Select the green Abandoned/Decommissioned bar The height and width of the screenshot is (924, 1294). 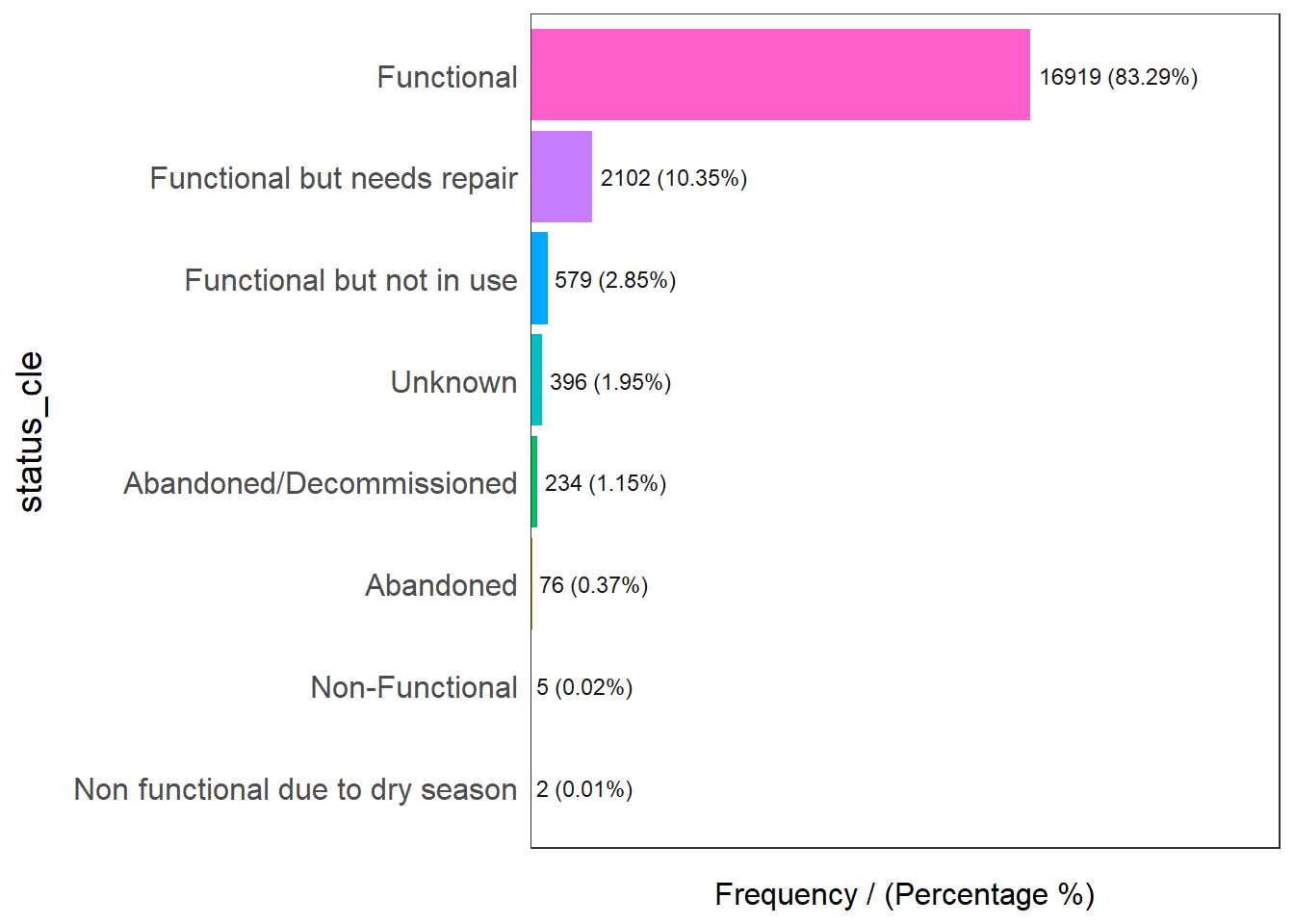[534, 481]
